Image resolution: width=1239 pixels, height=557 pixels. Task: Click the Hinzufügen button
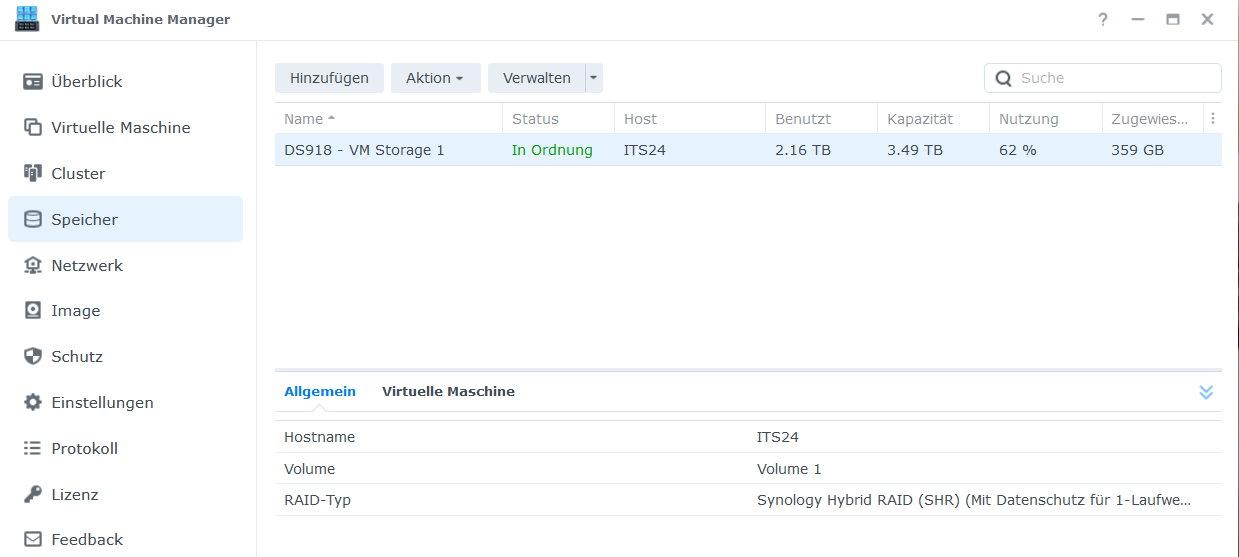[x=329, y=78]
